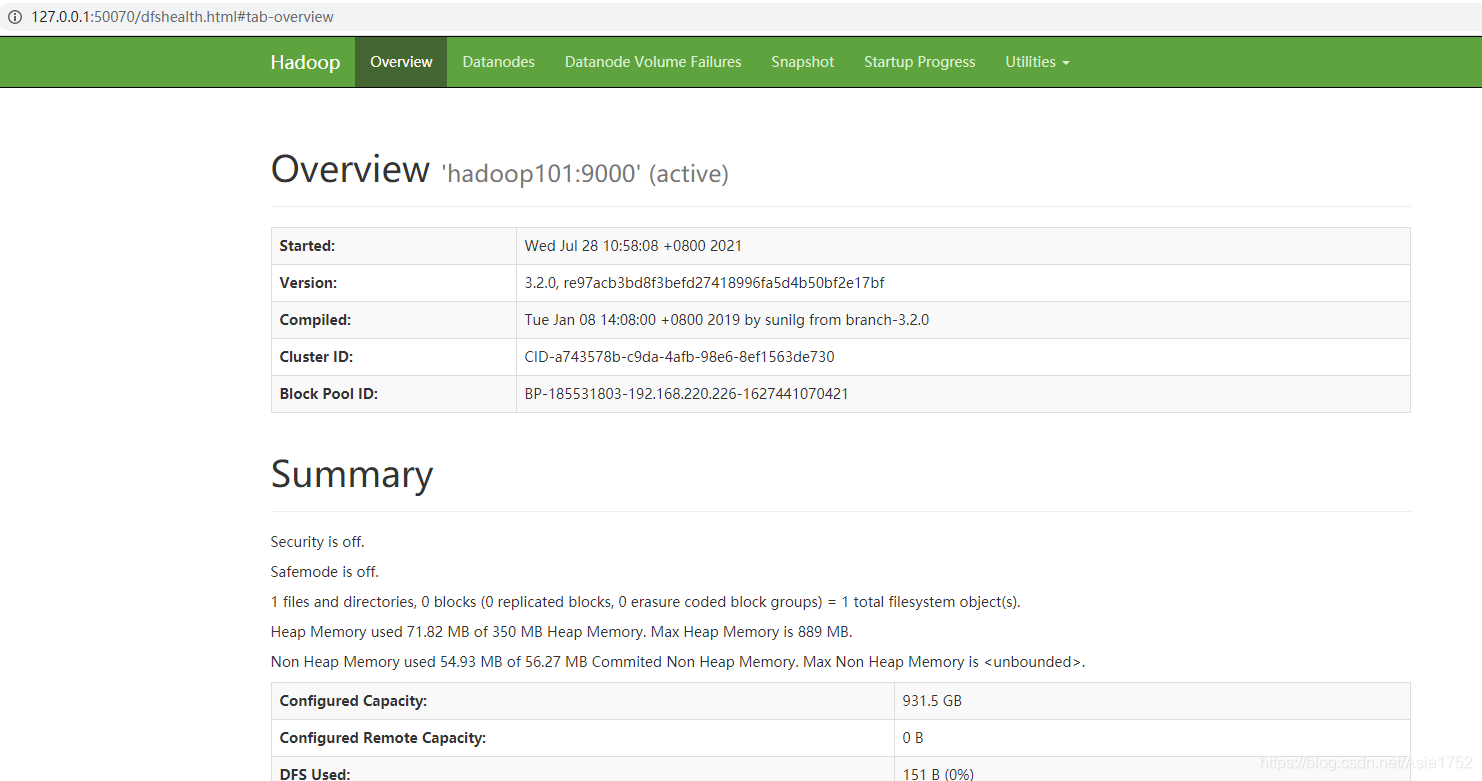Click the files and directories count line

tap(646, 602)
